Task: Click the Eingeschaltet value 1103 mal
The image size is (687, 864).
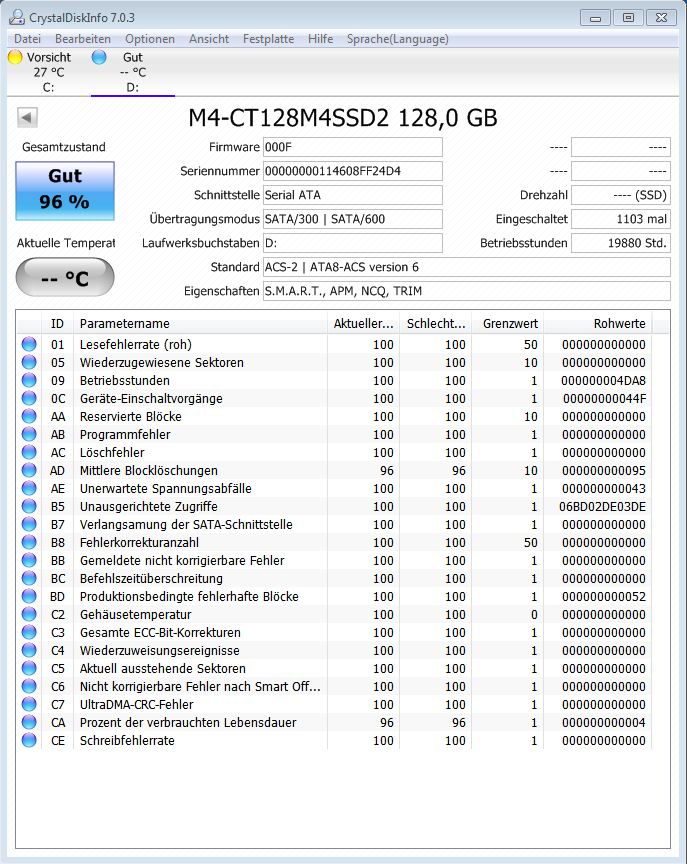Action: click(x=621, y=219)
